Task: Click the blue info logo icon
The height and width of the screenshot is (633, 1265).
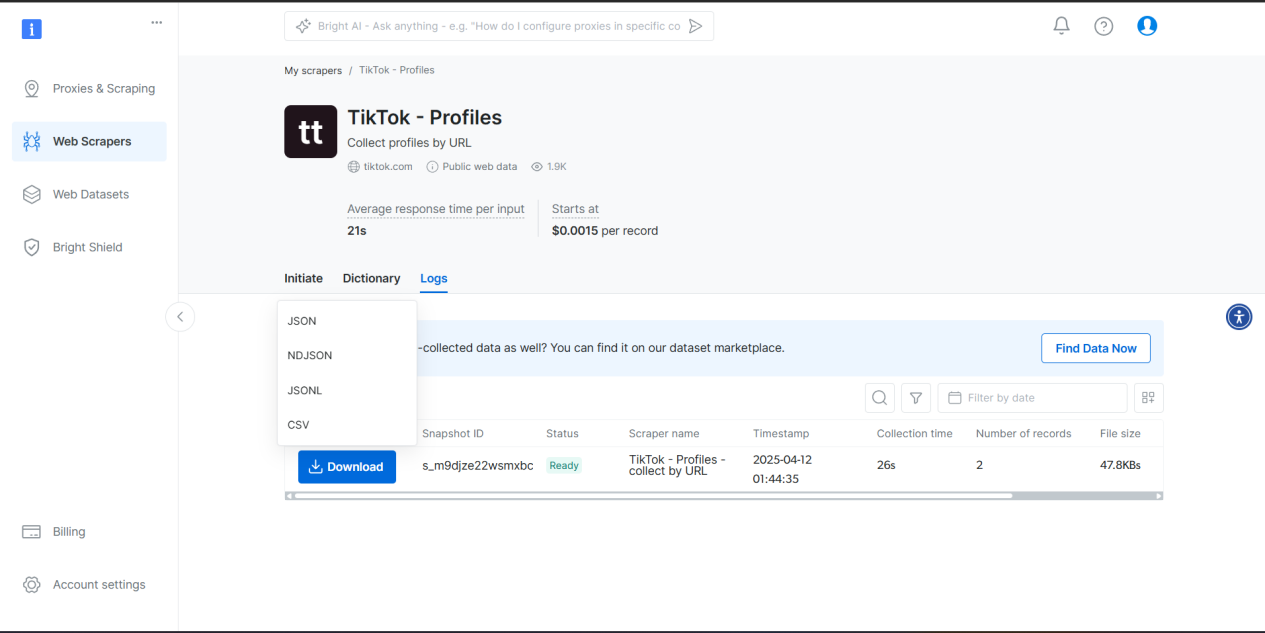Action: [32, 29]
